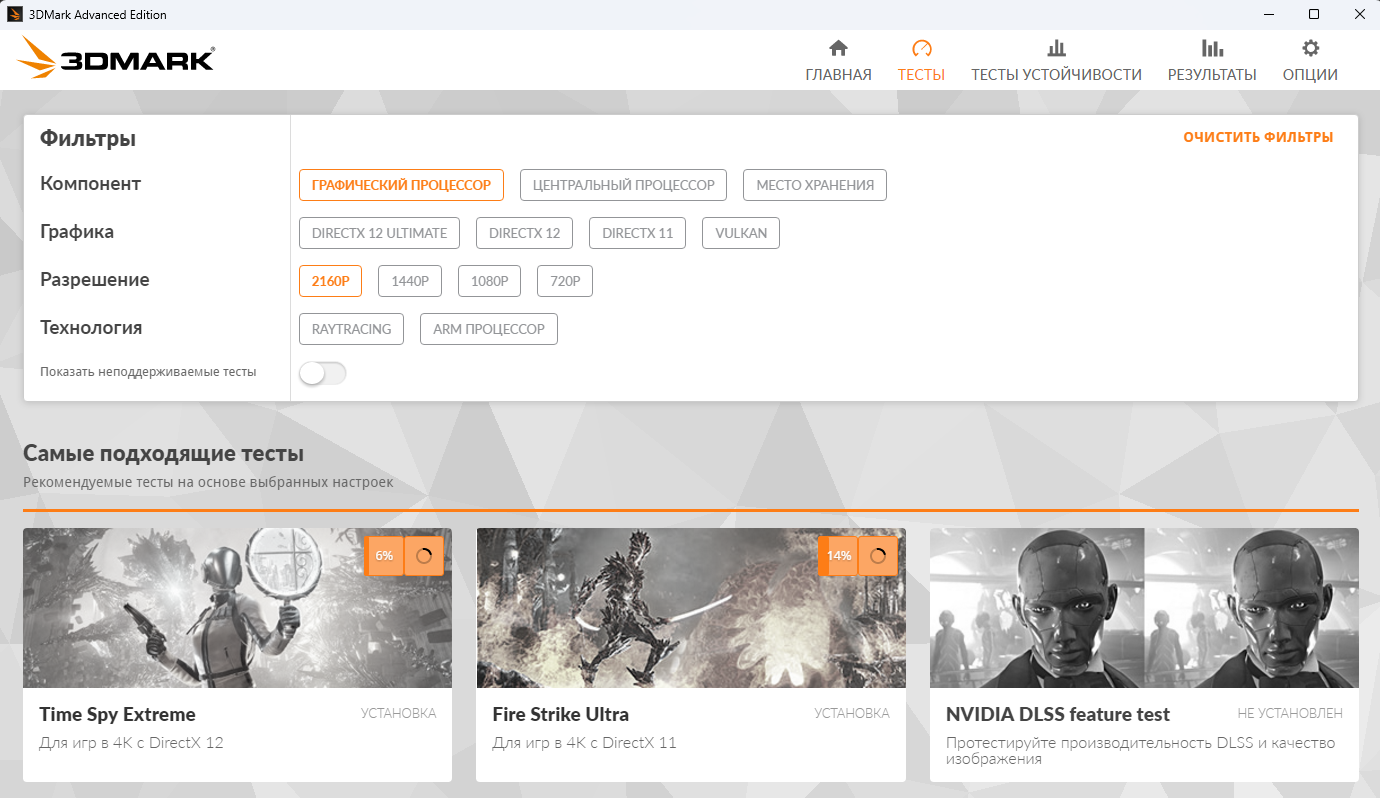The width and height of the screenshot is (1380, 798).
Task: Click the Протестируйте производительность DLSS description
Action: 1140,751
